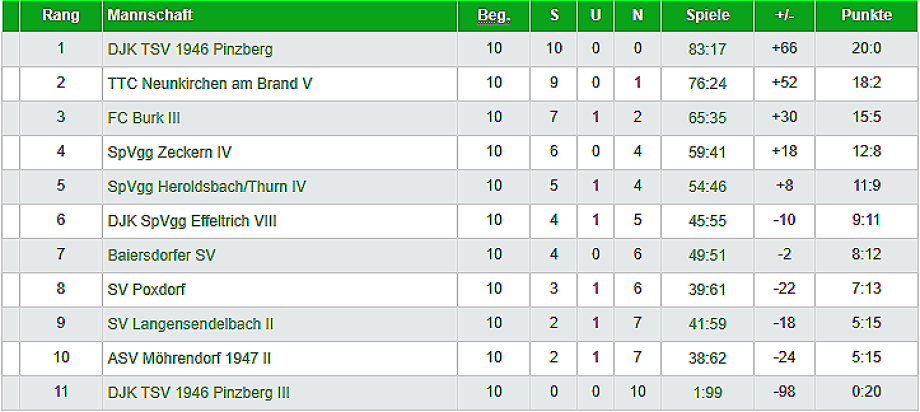Select FC Burk III team

pyautogui.click(x=144, y=117)
